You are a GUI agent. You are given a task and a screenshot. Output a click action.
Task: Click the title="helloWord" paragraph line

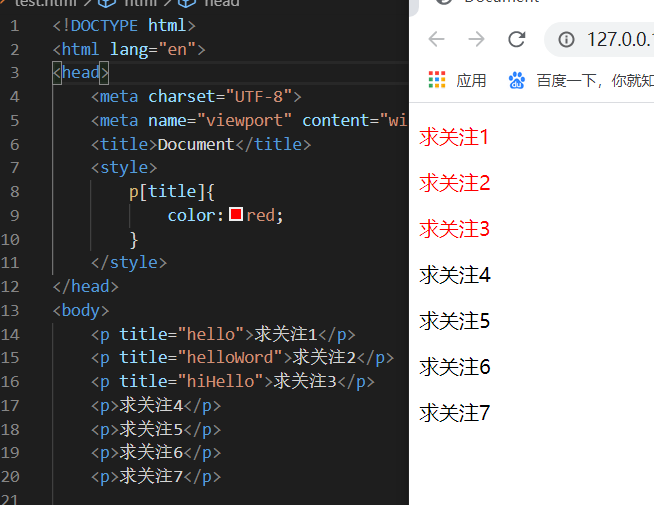242,358
